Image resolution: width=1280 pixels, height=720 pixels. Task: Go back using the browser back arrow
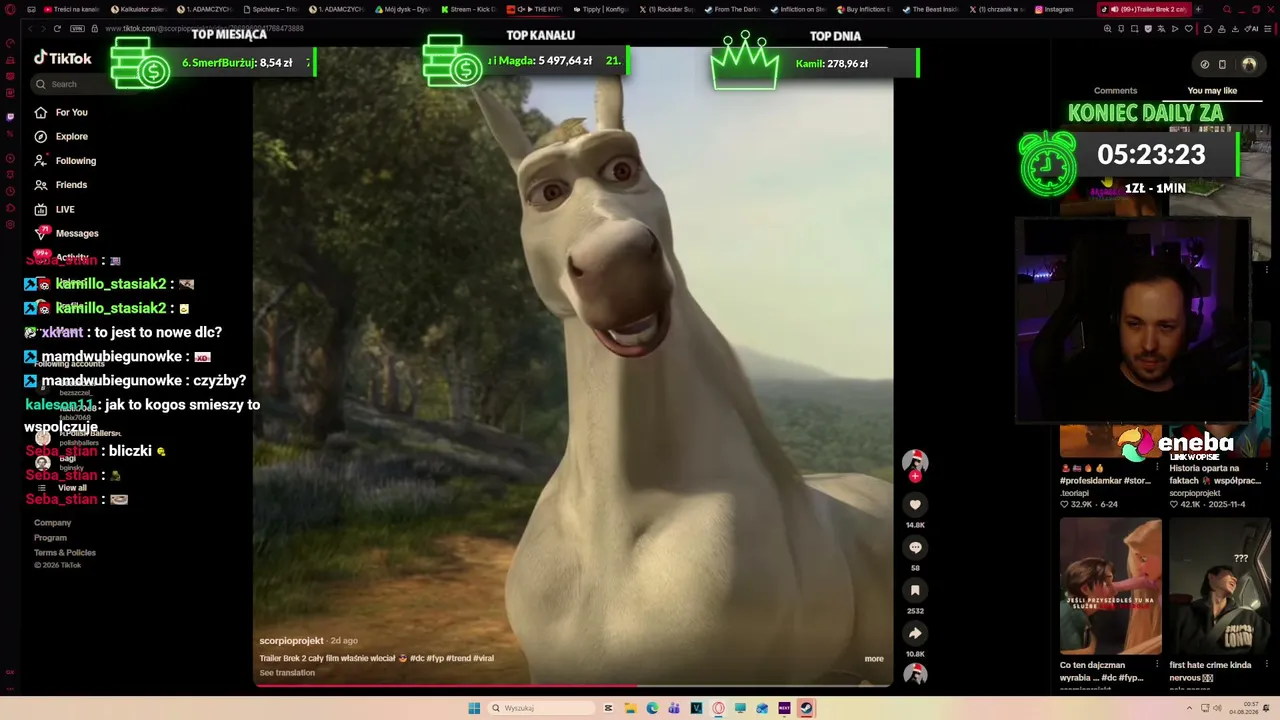click(x=29, y=29)
